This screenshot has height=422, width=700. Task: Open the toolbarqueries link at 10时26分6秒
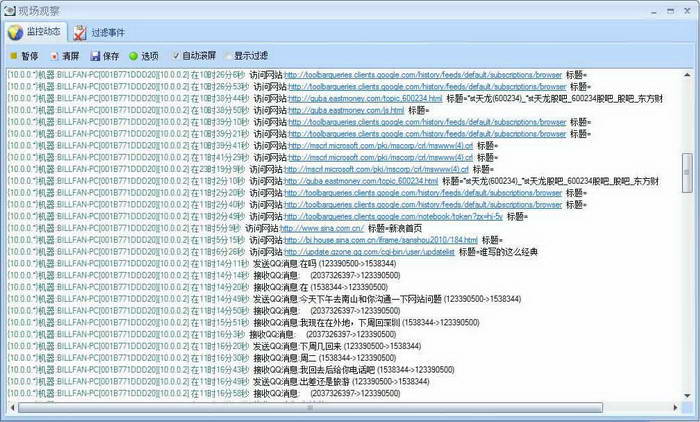click(x=423, y=75)
